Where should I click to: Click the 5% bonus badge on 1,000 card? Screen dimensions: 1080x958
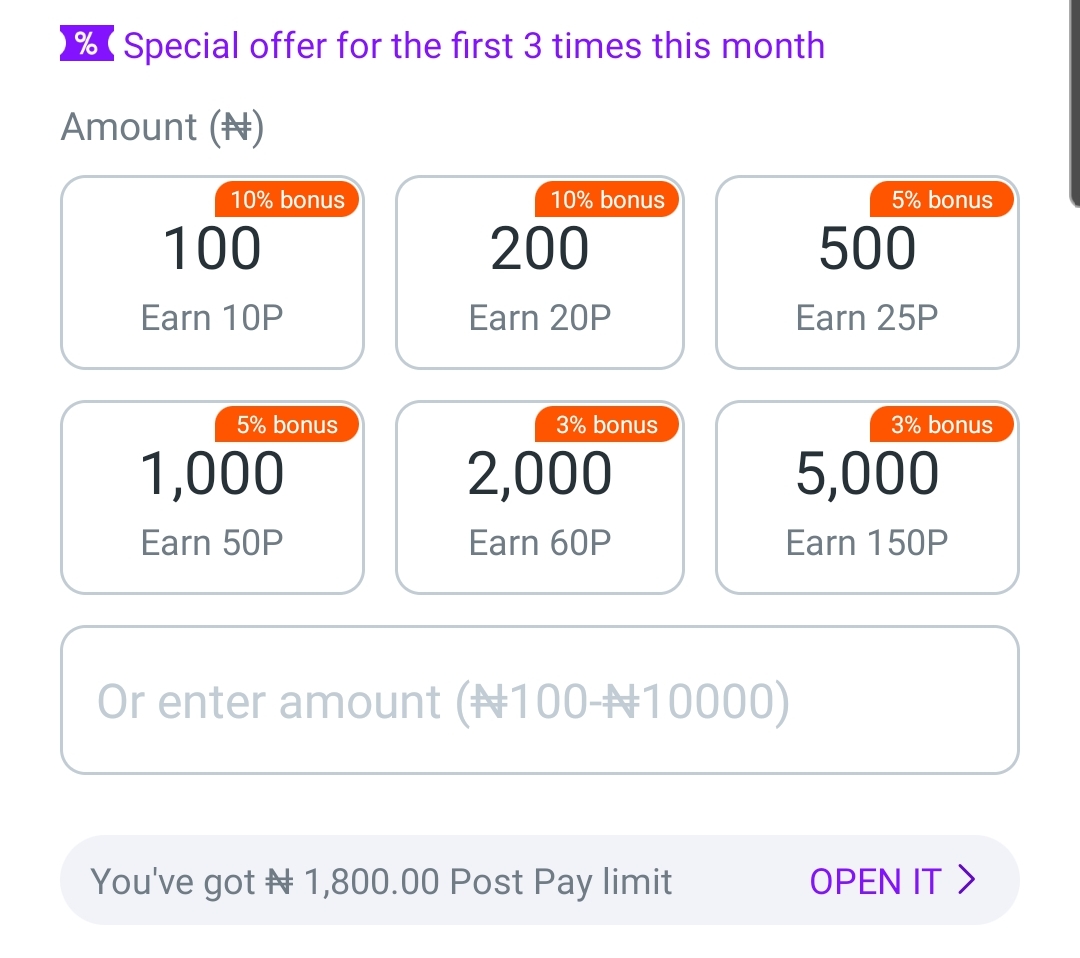(287, 424)
